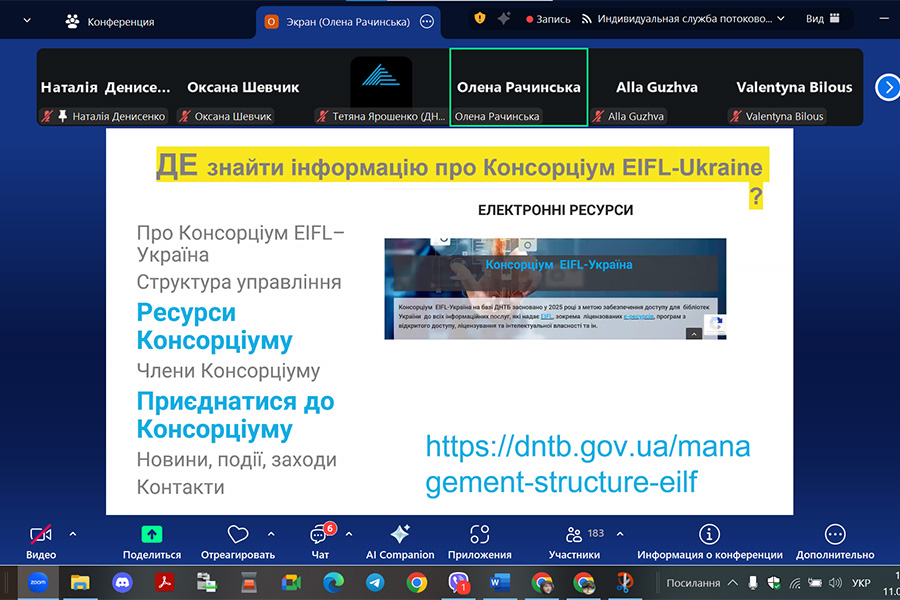Select Valentyna Bilous's participant tile
This screenshot has height=600, width=900.
[x=794, y=87]
